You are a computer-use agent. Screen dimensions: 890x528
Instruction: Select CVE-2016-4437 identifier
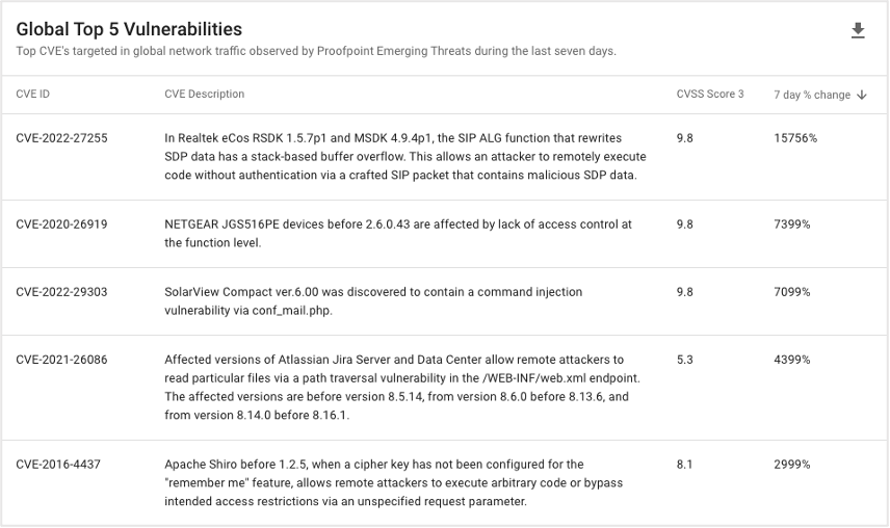58,464
